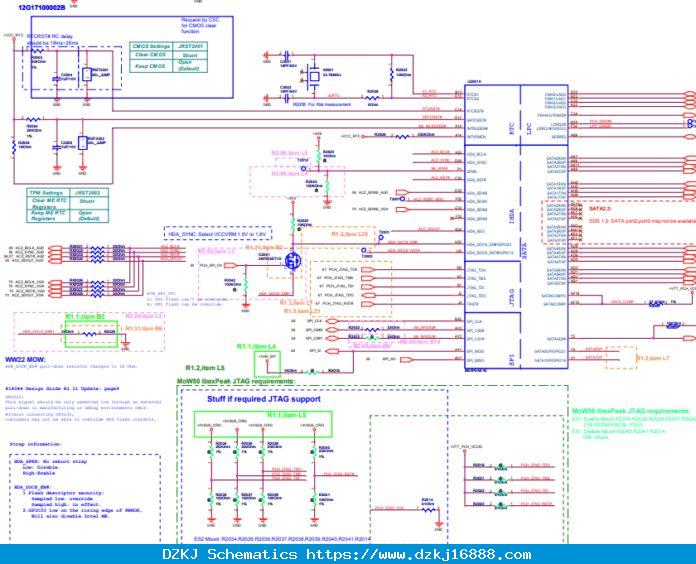Select the crystal oscillator symbol near RTC capacitors
Image resolution: width=696 pixels, height=564 pixels.
tap(314, 76)
